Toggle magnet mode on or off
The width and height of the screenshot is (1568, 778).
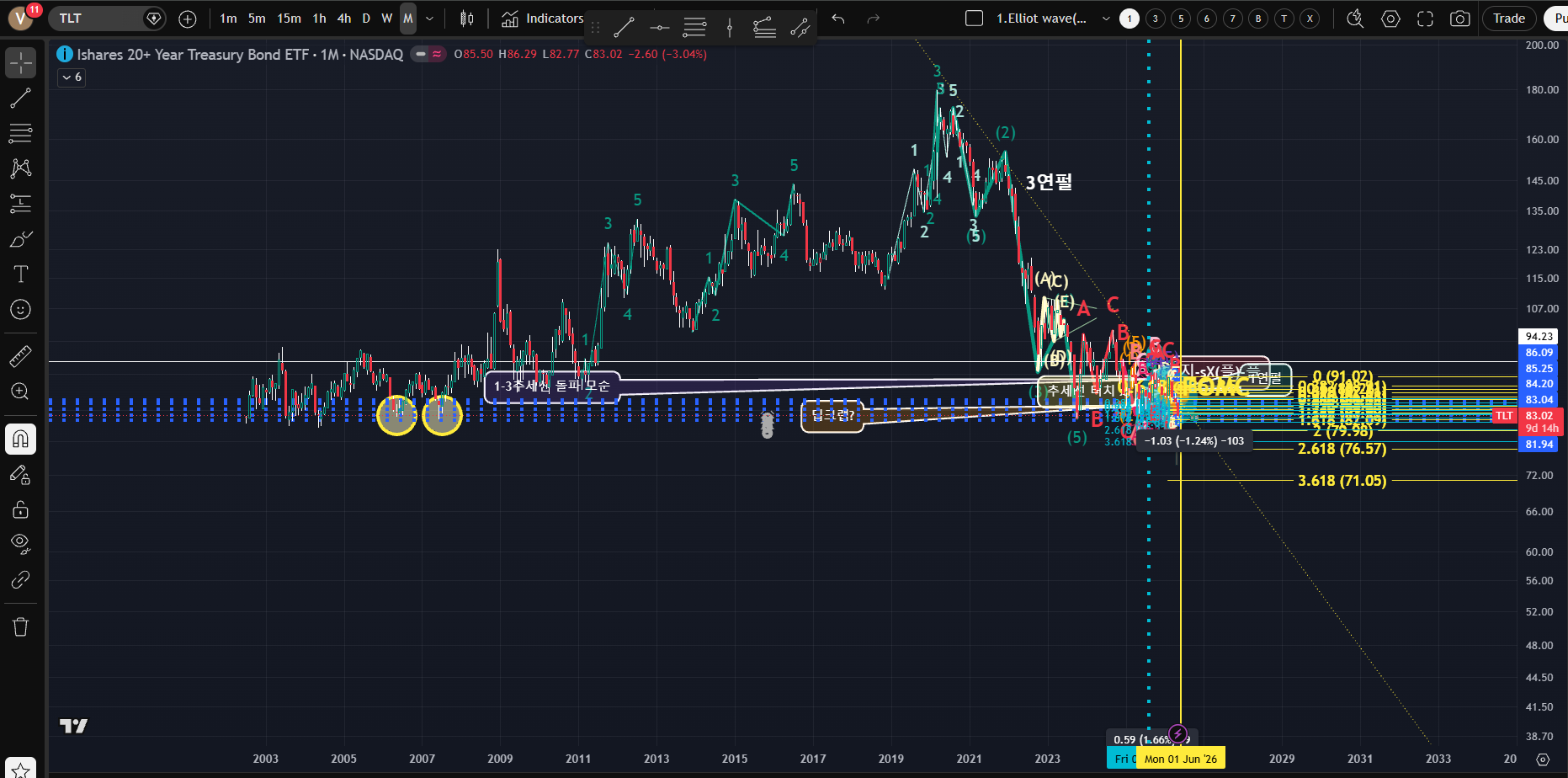click(x=21, y=439)
